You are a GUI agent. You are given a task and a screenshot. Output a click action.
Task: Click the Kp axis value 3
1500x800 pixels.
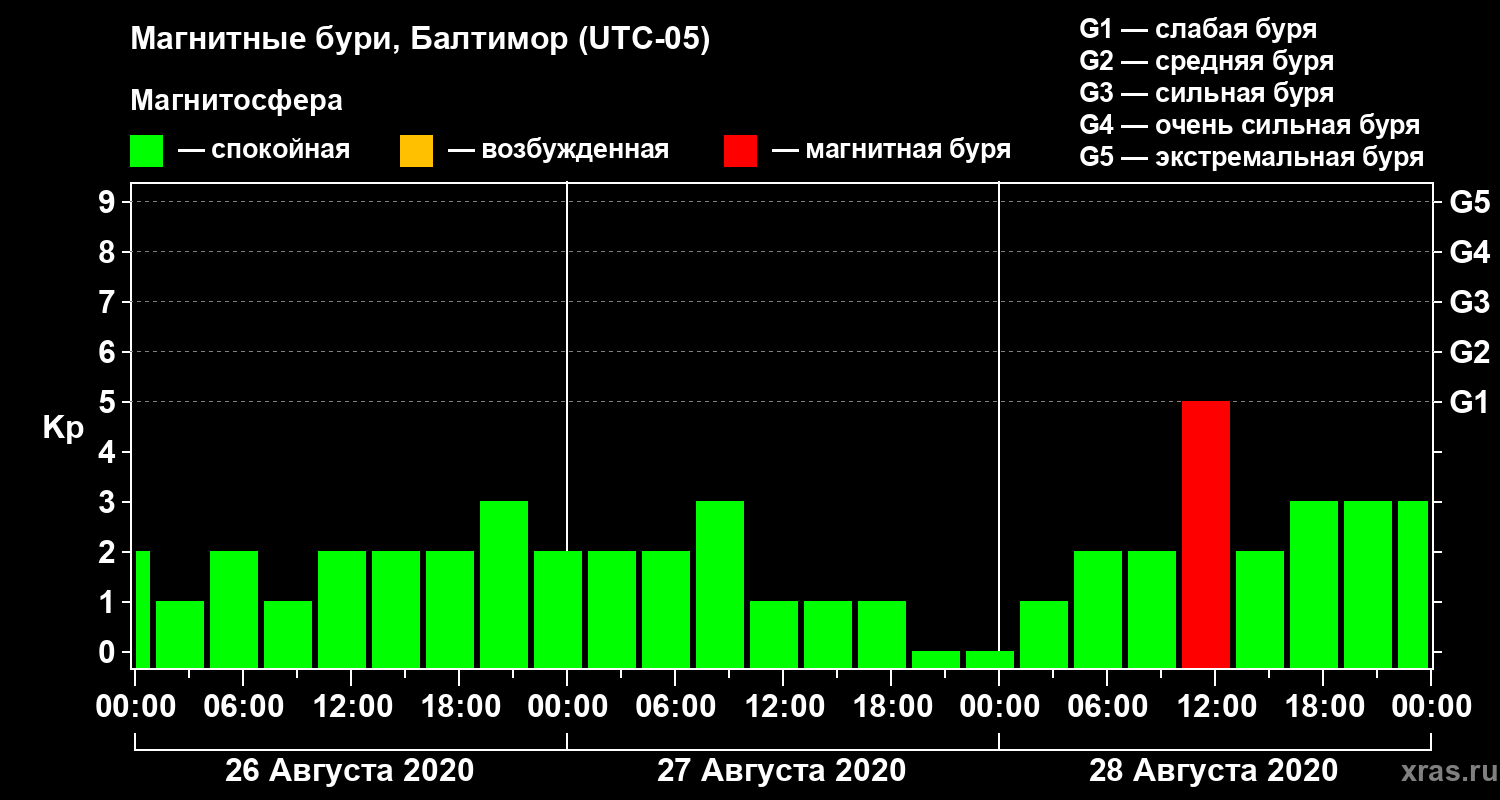coord(108,502)
